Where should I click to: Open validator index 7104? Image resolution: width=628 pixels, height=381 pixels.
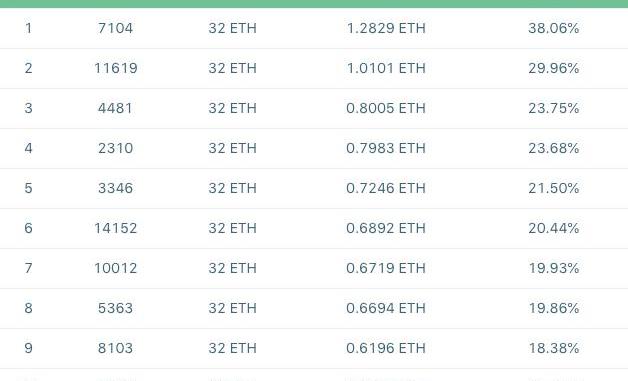pyautogui.click(x=115, y=28)
